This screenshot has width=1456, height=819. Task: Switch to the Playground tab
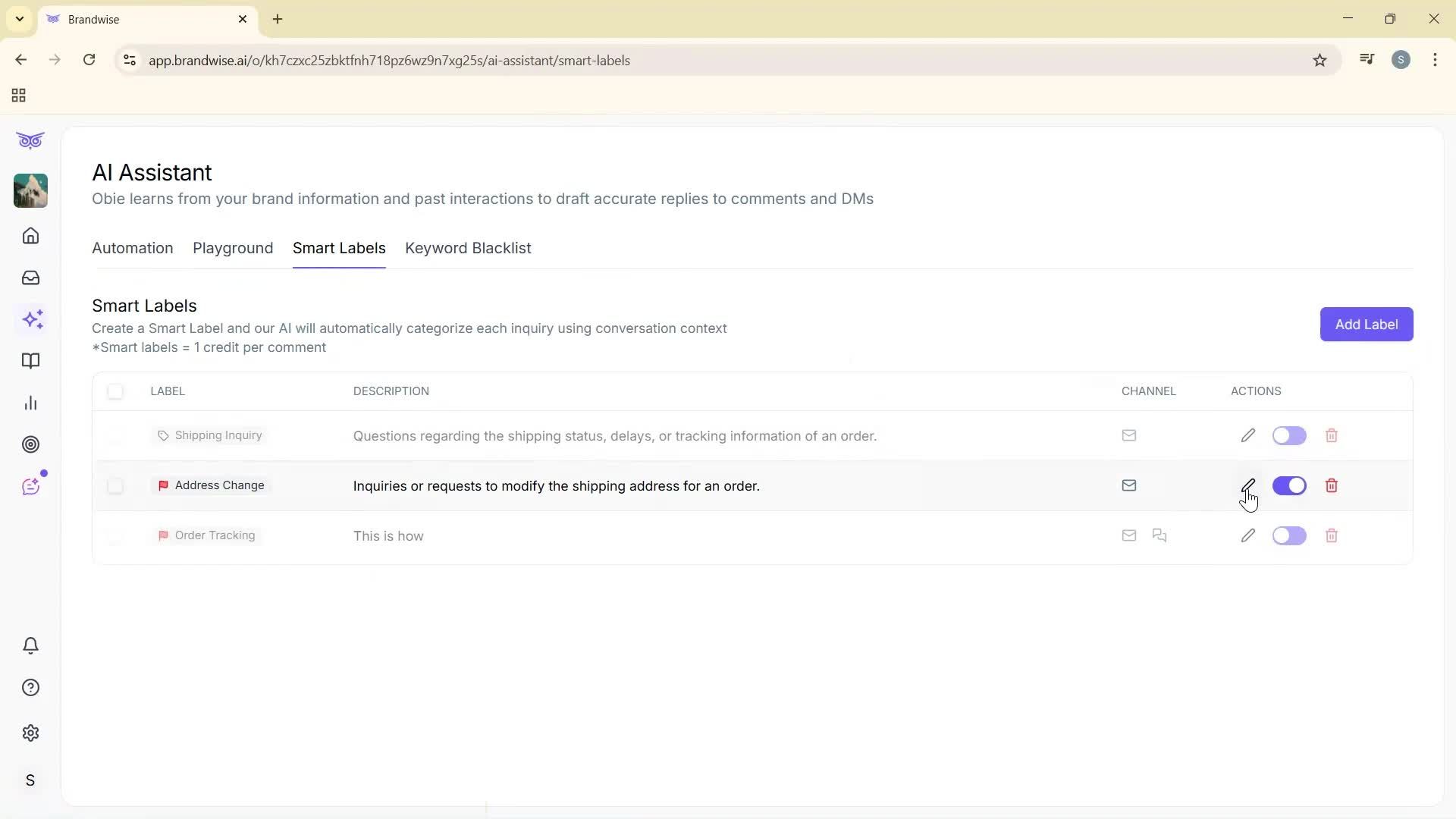click(232, 248)
